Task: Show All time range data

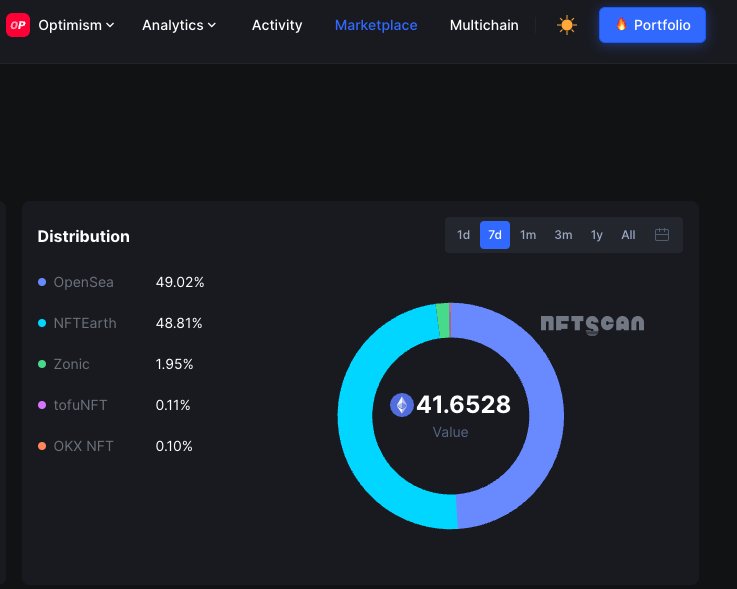Action: coord(628,235)
